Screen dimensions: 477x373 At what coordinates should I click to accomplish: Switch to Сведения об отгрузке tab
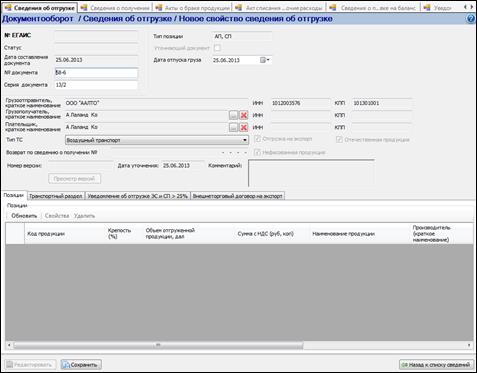point(40,7)
